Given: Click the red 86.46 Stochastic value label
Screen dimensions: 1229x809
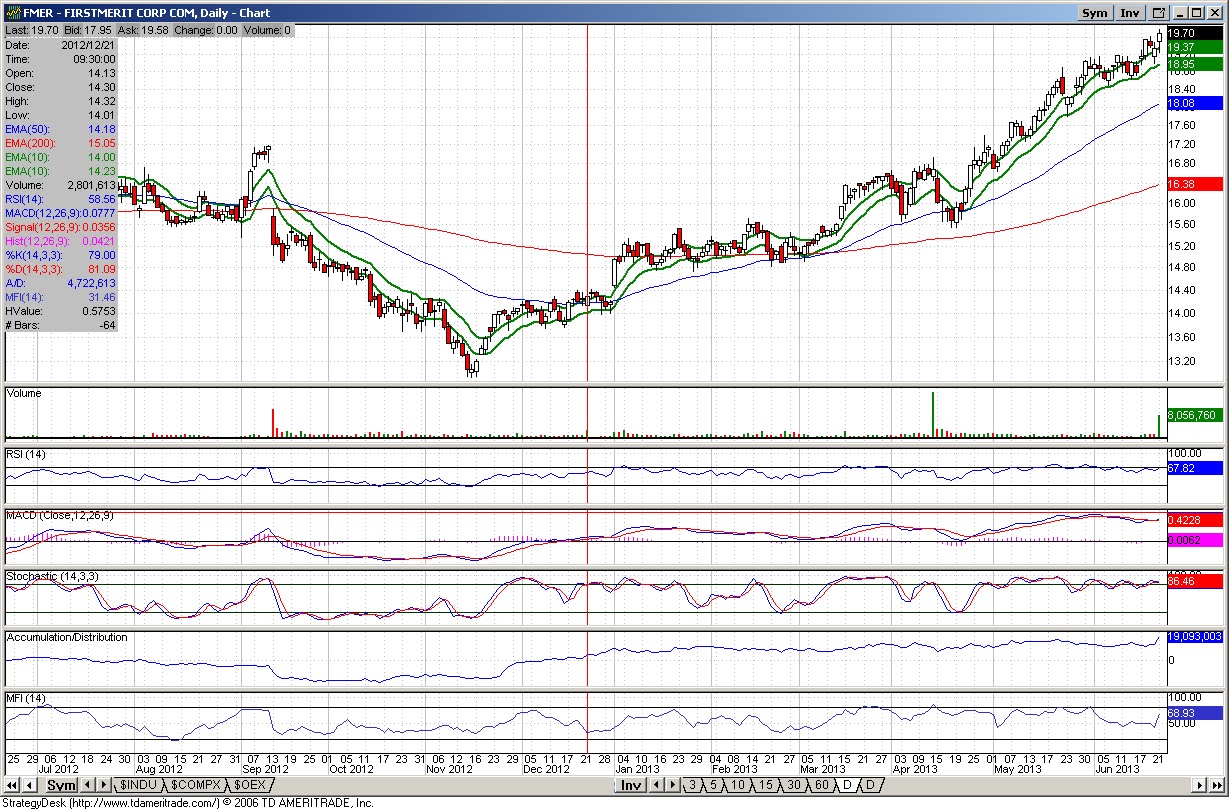Looking at the screenshot, I should (x=1194, y=580).
